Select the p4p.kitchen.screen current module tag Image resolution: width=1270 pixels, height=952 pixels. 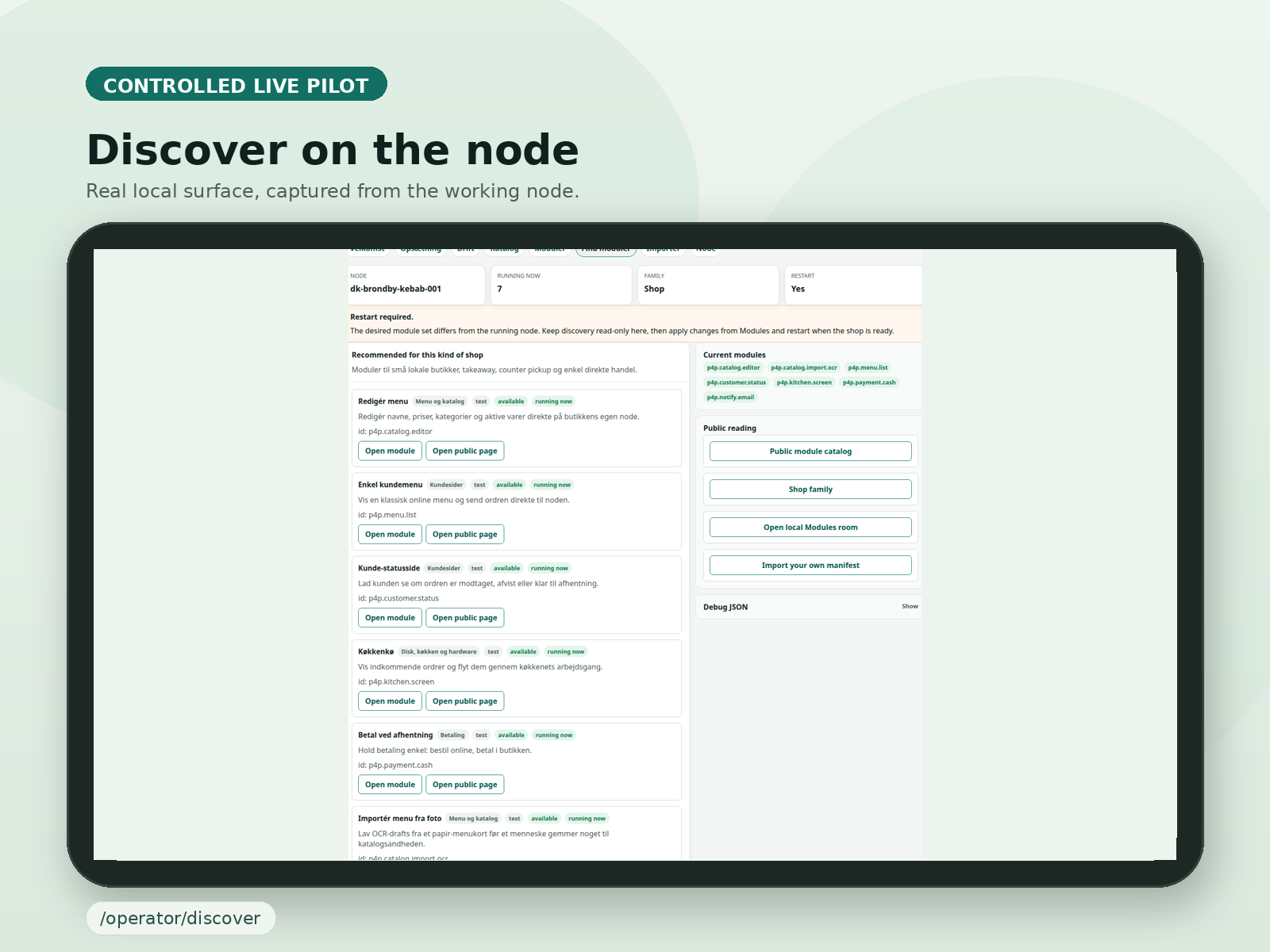pos(804,382)
